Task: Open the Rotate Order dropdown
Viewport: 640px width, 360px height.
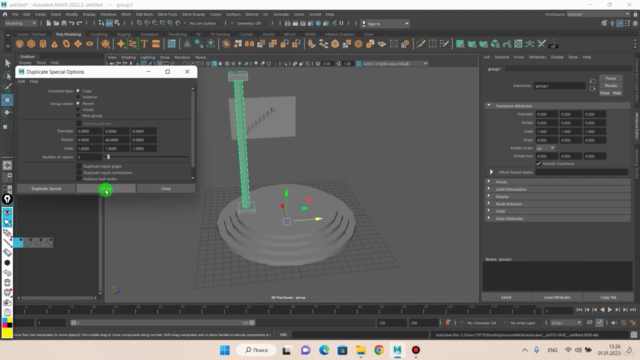Action: 545,148
